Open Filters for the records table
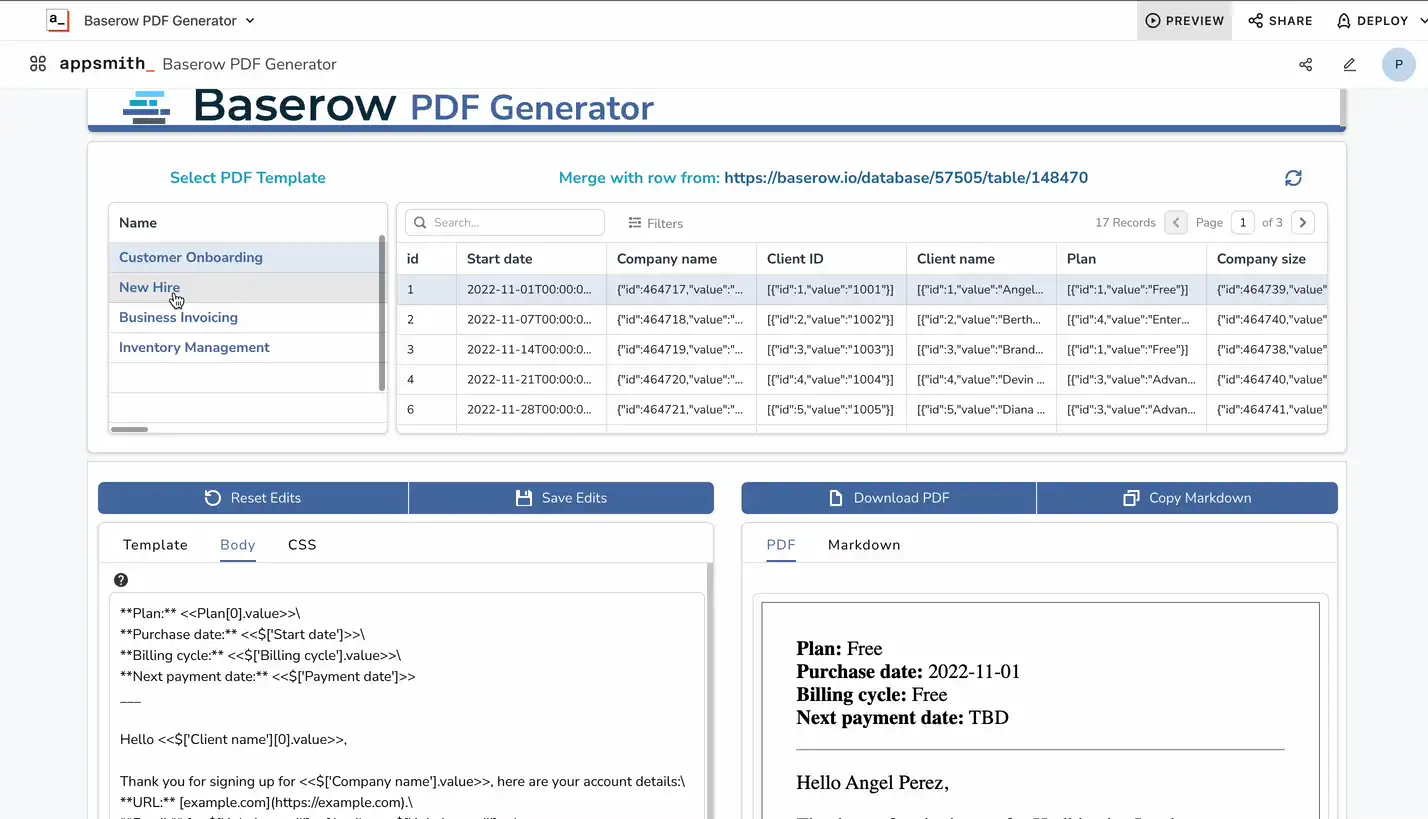This screenshot has width=1428, height=819. point(655,223)
